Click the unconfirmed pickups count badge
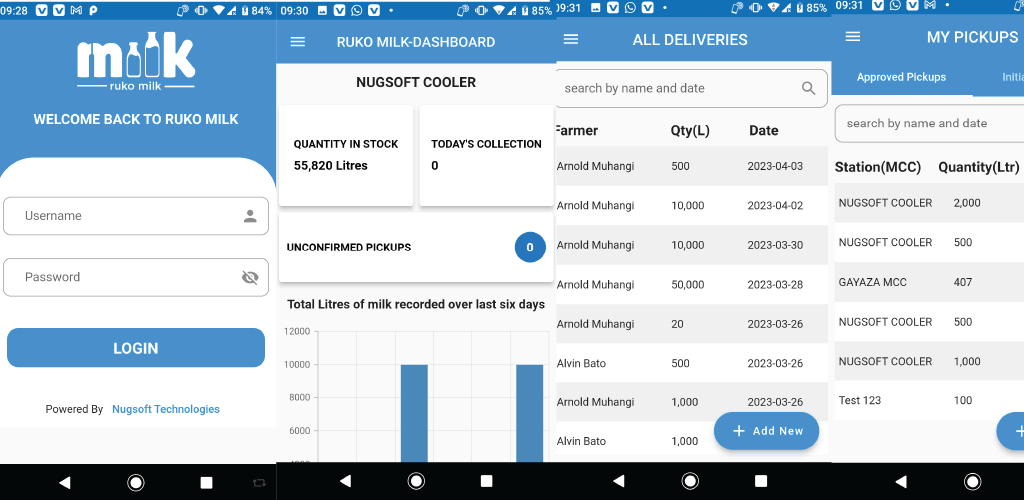Screen dimensions: 1024x500 tap(530, 247)
